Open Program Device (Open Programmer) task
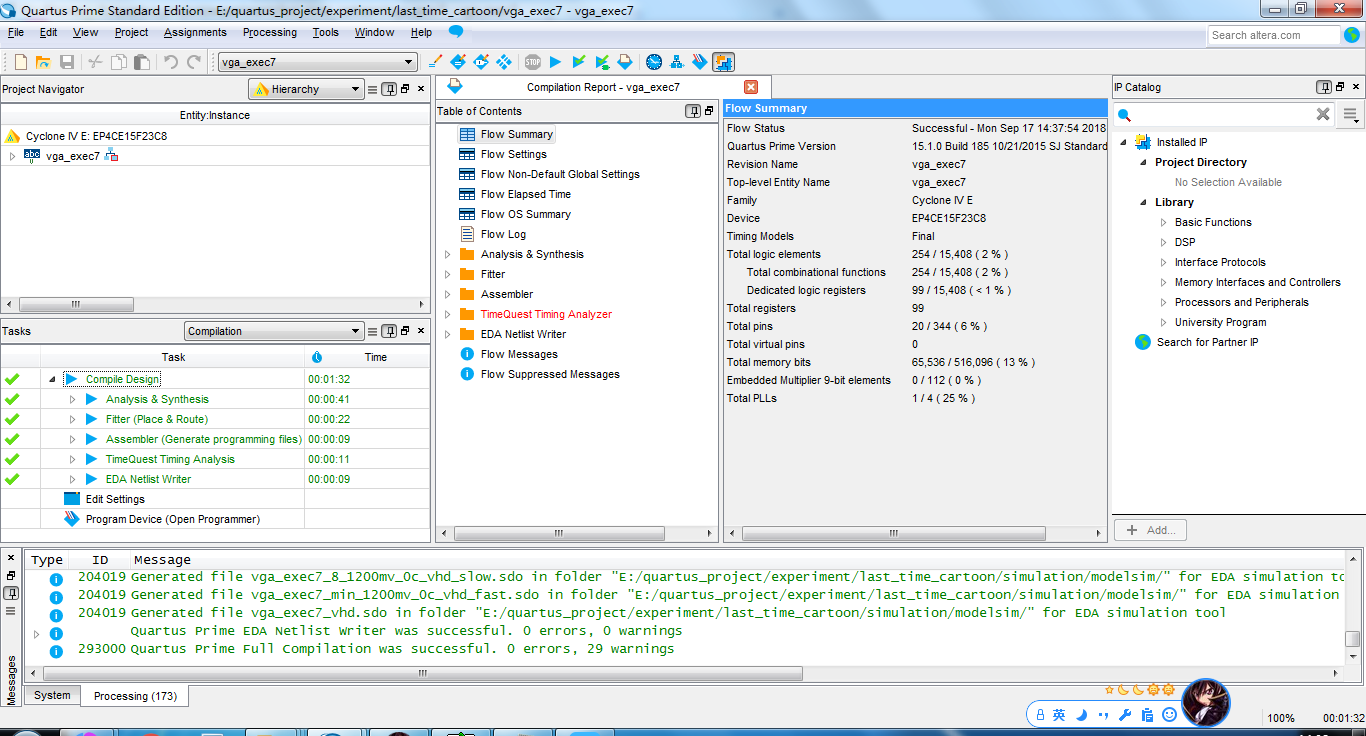 coord(173,519)
